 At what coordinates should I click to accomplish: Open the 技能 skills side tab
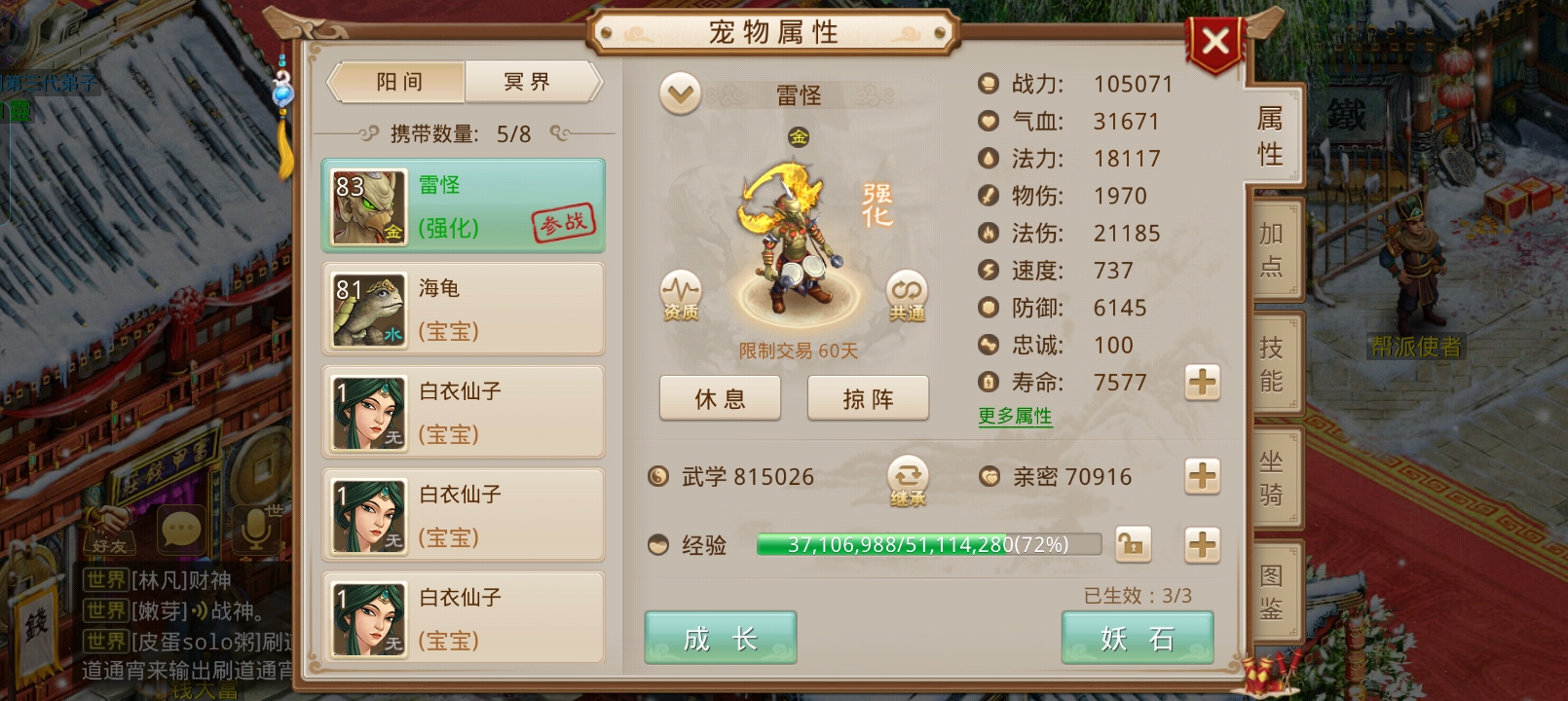[1273, 363]
